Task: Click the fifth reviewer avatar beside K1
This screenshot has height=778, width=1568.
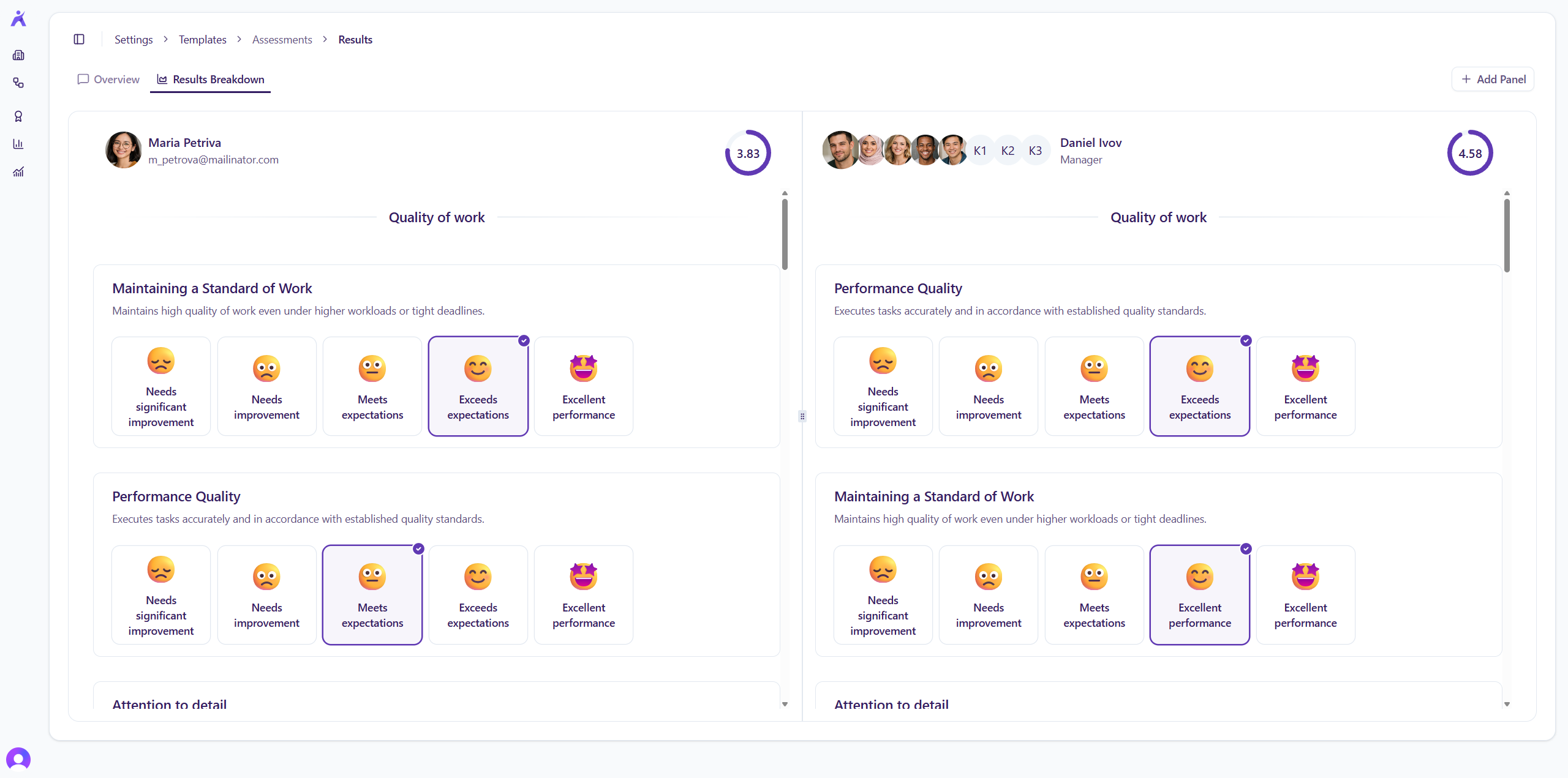Action: point(953,150)
